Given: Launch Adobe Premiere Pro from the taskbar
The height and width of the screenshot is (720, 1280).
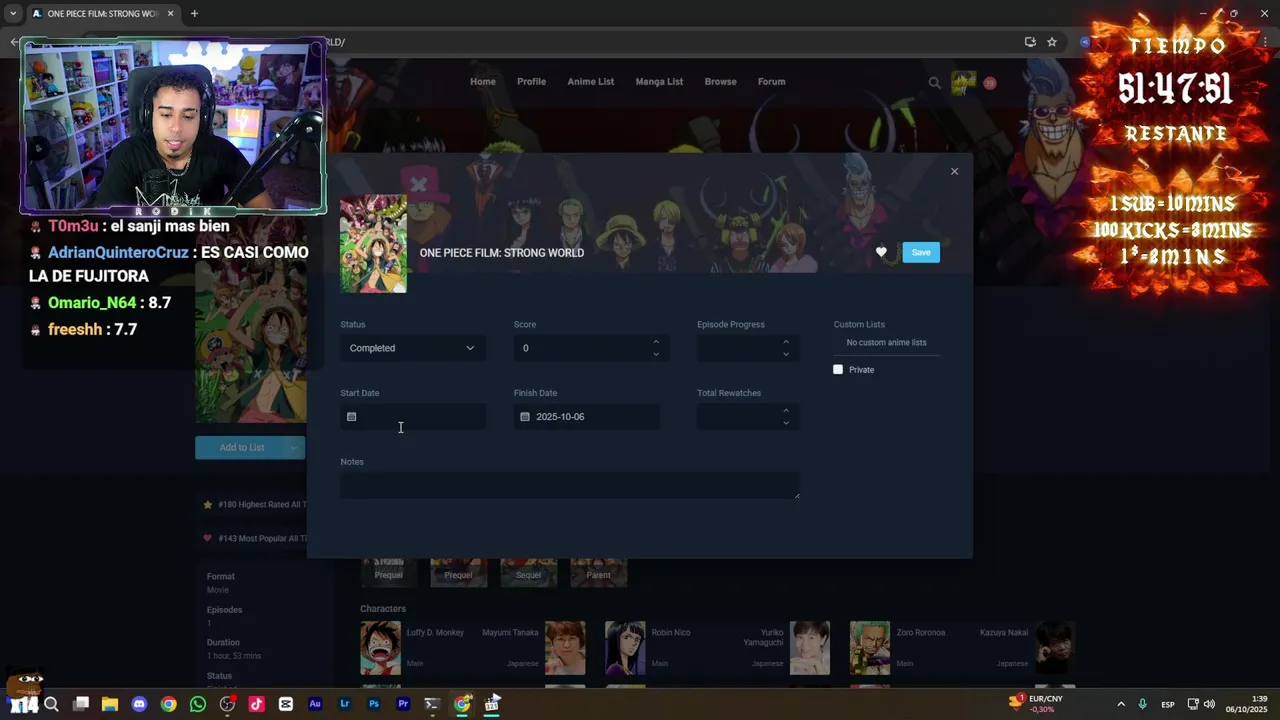Looking at the screenshot, I should (x=403, y=704).
